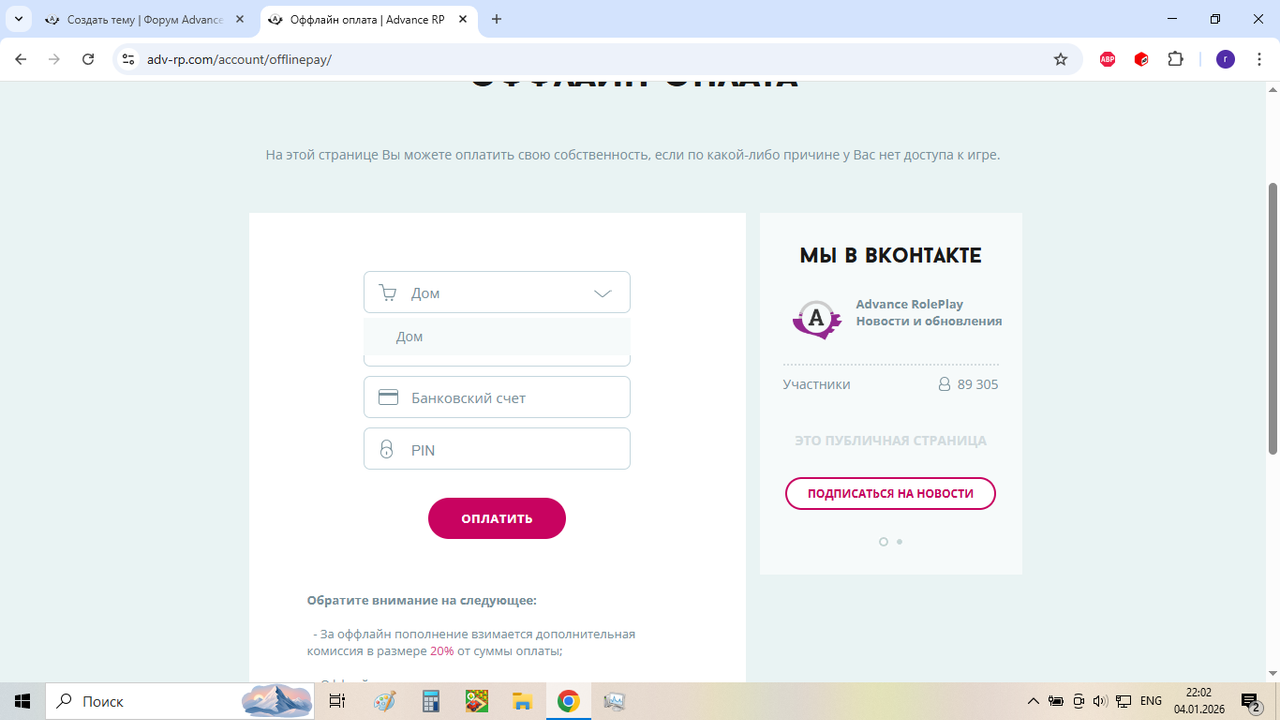The image size is (1280, 720).
Task: Click the ОПЛАТИТЬ button
Action: (497, 518)
